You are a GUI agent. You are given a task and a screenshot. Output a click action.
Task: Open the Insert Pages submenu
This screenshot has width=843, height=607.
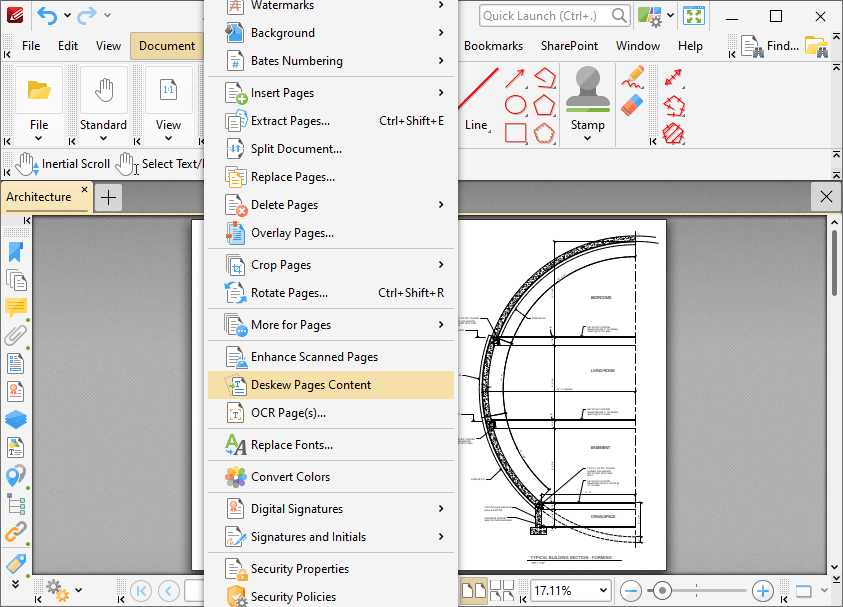coord(331,93)
